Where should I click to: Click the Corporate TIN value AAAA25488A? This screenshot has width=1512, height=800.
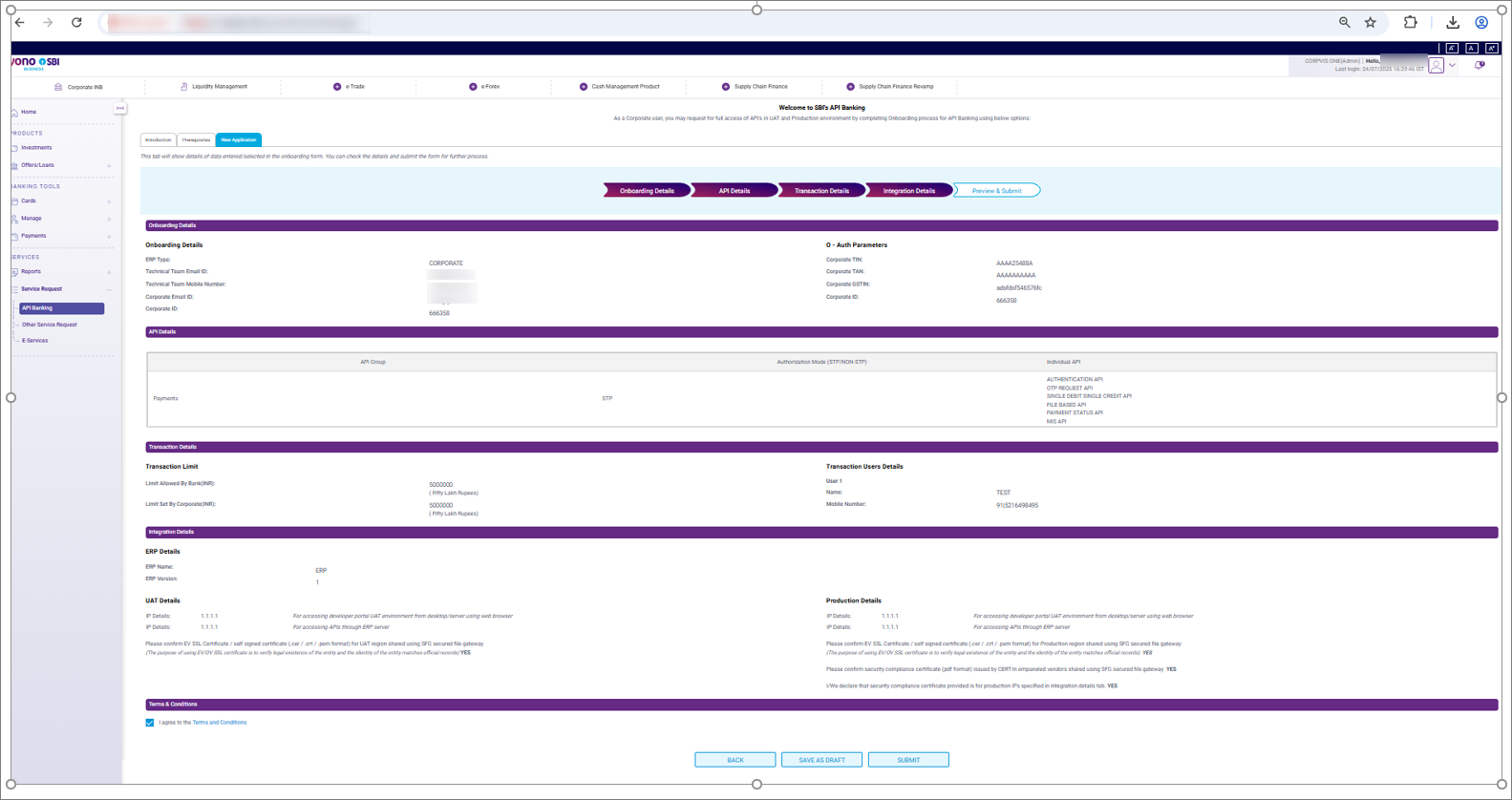click(x=1014, y=263)
